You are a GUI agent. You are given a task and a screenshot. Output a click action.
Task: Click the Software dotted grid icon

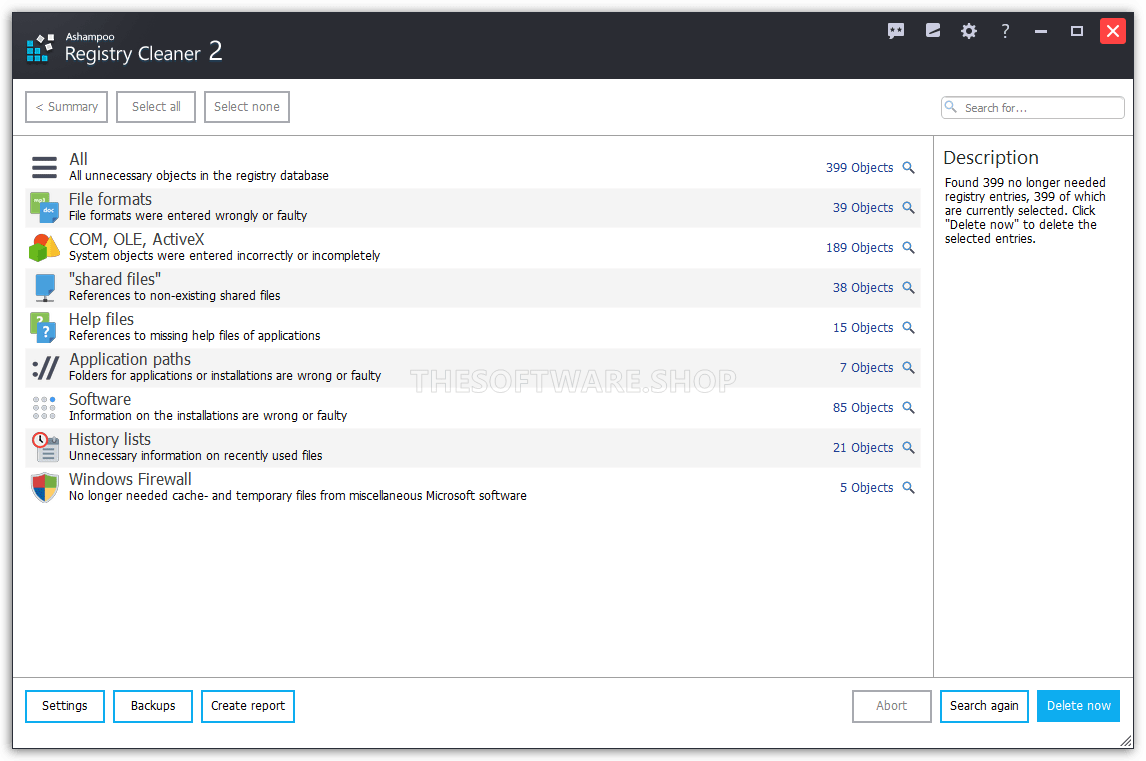pyautogui.click(x=44, y=407)
